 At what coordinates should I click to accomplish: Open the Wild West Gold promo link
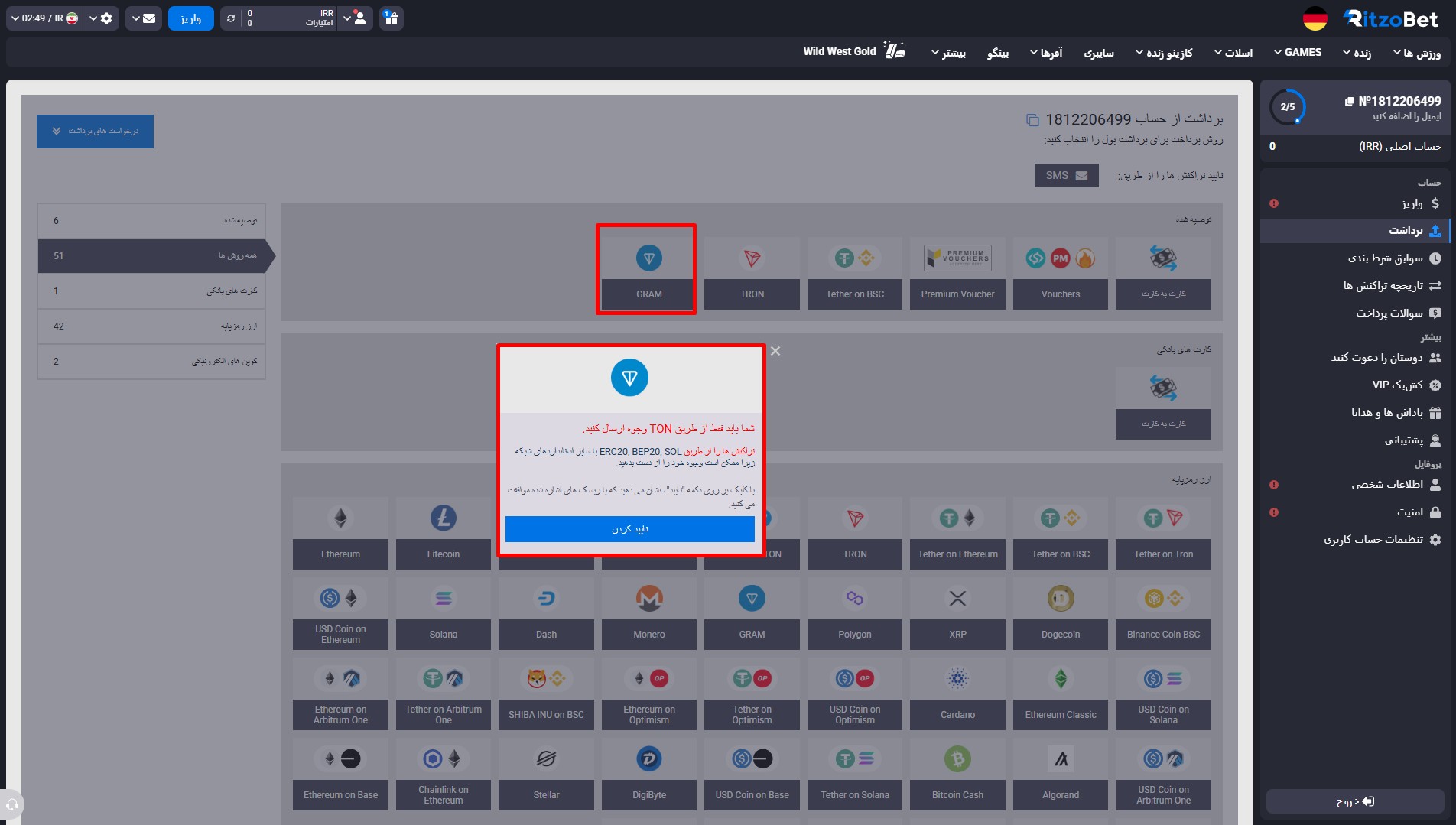(854, 51)
